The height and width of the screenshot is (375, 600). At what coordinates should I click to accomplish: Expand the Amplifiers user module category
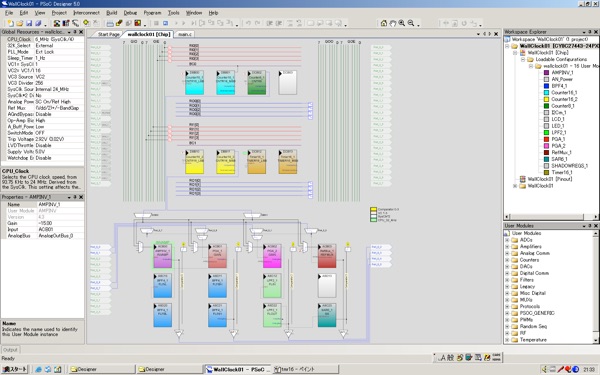[x=507, y=246]
